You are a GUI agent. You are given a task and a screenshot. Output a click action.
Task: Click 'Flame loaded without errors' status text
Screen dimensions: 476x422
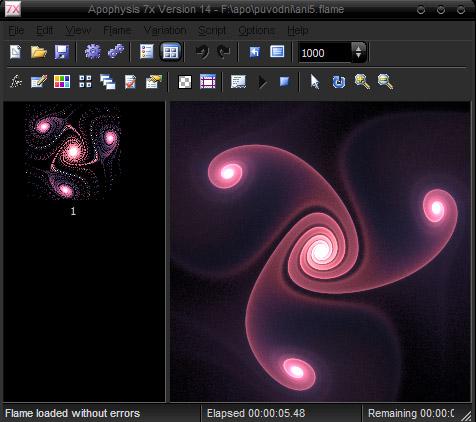click(72, 413)
